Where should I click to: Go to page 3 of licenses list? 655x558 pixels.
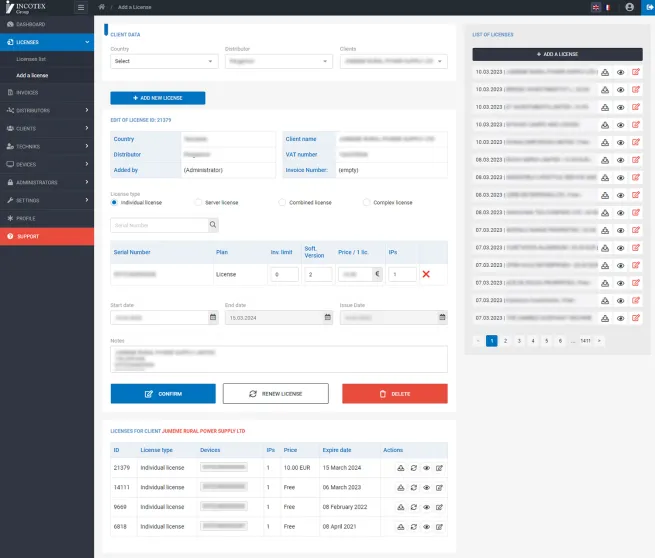click(519, 341)
